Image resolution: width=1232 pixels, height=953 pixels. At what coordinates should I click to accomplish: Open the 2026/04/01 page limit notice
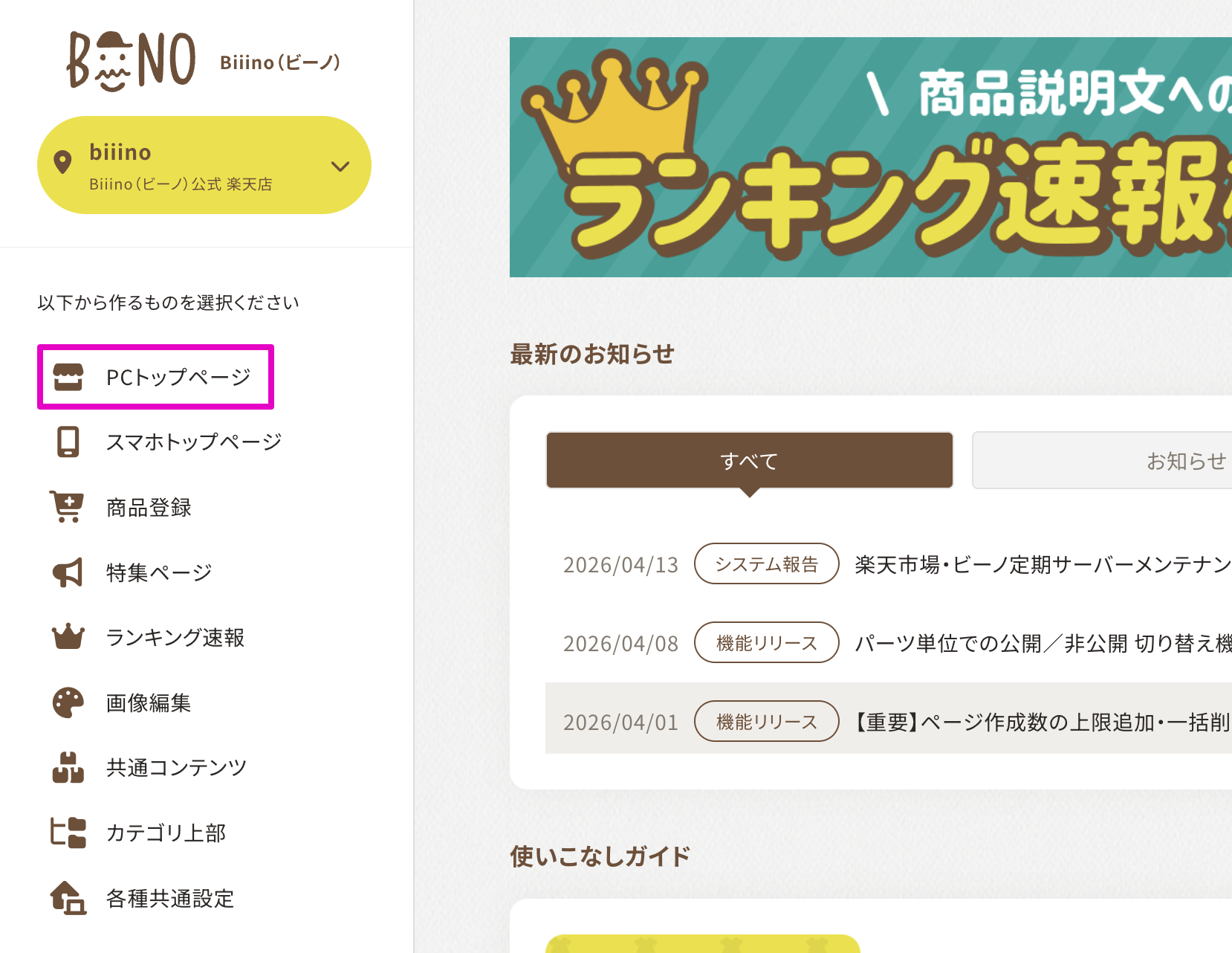pos(1042,723)
